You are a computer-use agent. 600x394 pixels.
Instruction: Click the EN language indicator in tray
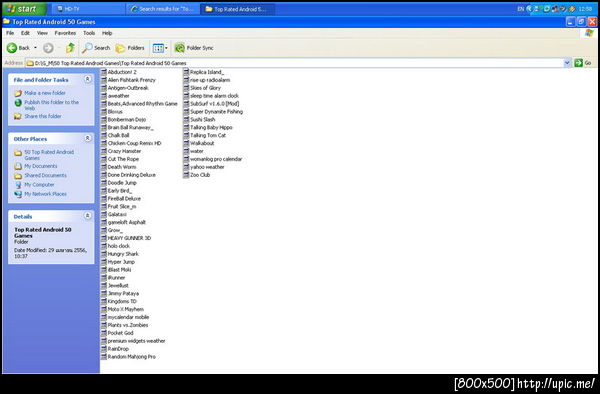point(520,9)
